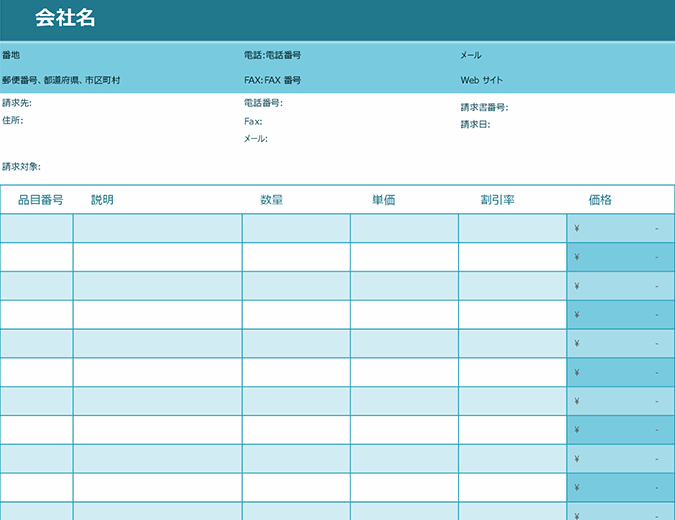
Task: Click the 請求先: label
Action: pos(17,103)
